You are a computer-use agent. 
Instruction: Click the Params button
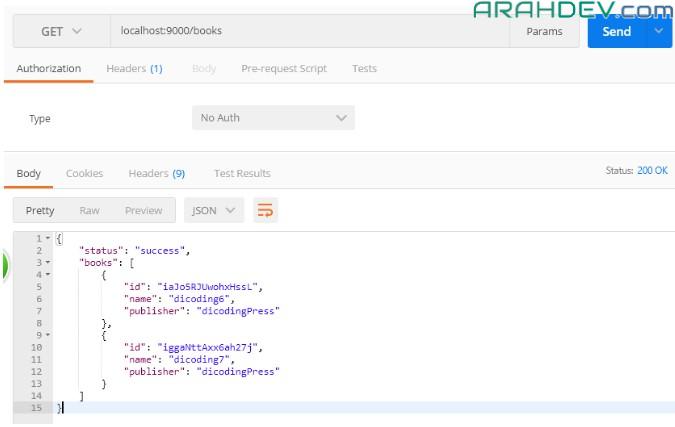pyautogui.click(x=544, y=31)
